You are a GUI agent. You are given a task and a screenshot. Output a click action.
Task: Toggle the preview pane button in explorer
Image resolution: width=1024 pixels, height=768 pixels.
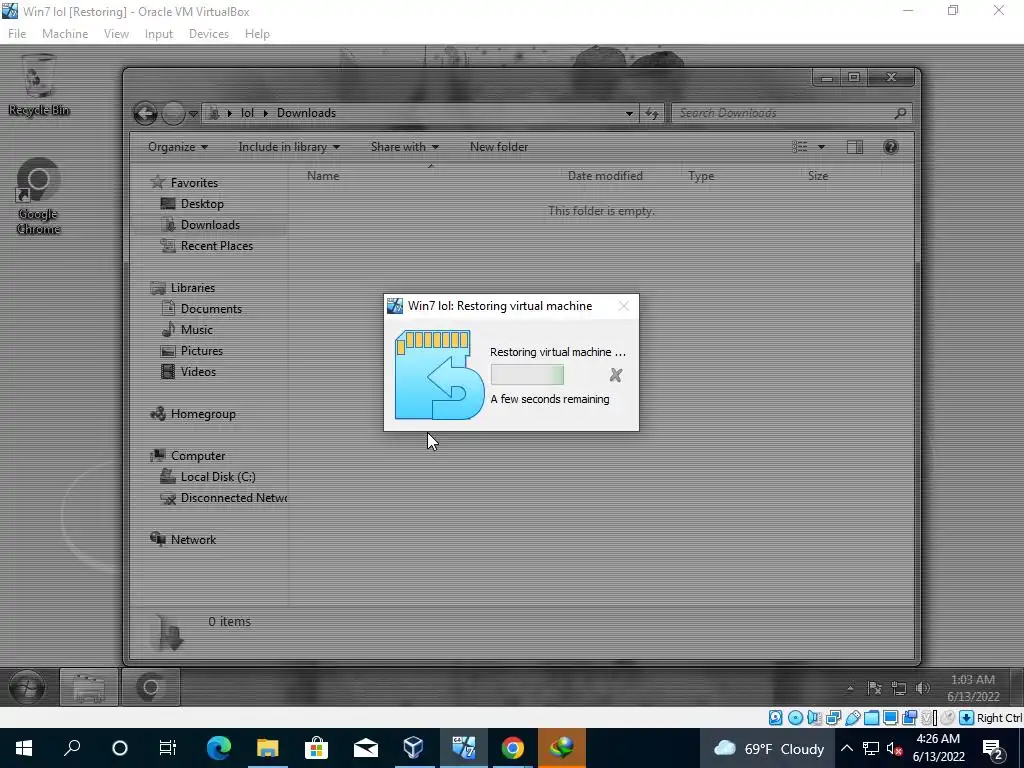[x=855, y=147]
